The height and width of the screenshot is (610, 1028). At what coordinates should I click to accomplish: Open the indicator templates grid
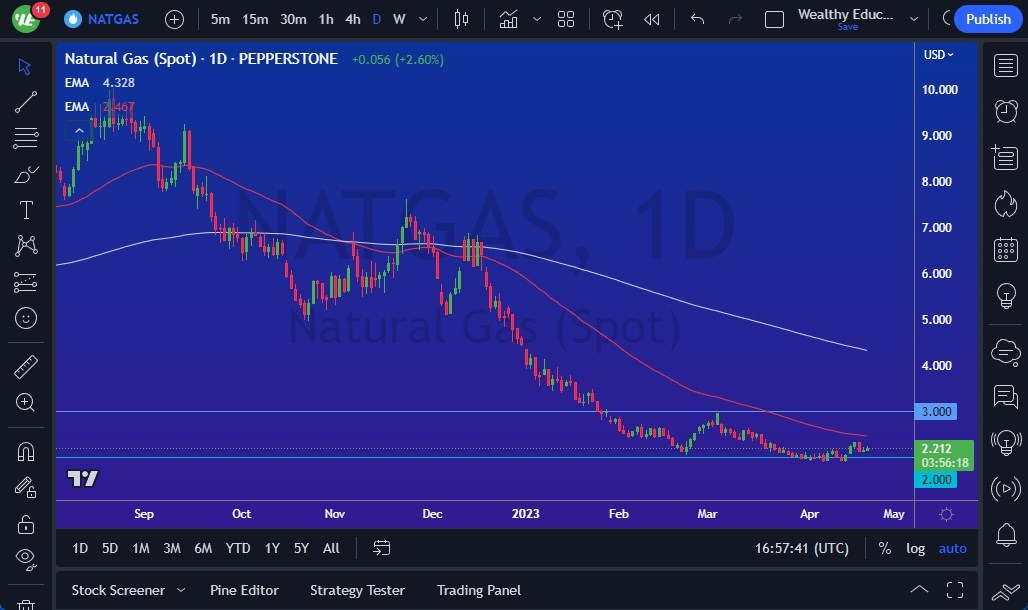(x=566, y=20)
